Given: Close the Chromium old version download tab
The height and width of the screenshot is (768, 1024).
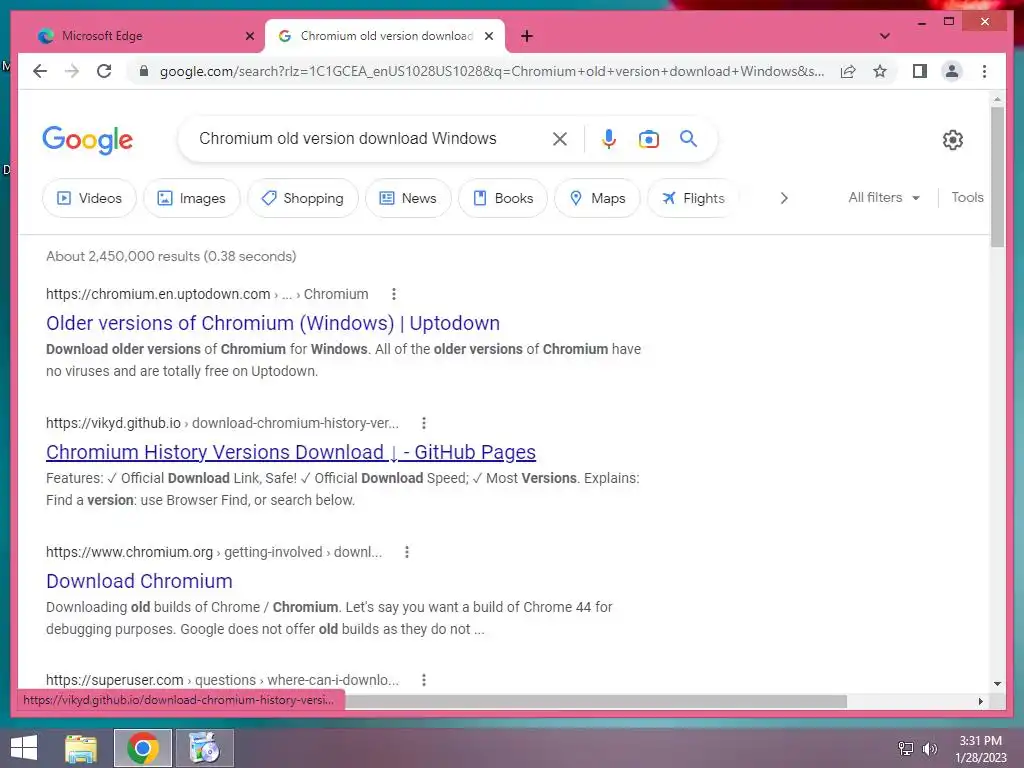Looking at the screenshot, I should pos(488,36).
